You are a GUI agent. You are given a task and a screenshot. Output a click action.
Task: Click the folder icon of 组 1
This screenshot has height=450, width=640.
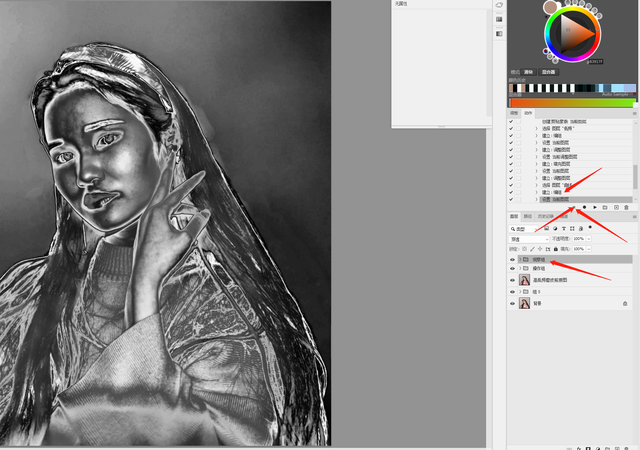click(526, 292)
